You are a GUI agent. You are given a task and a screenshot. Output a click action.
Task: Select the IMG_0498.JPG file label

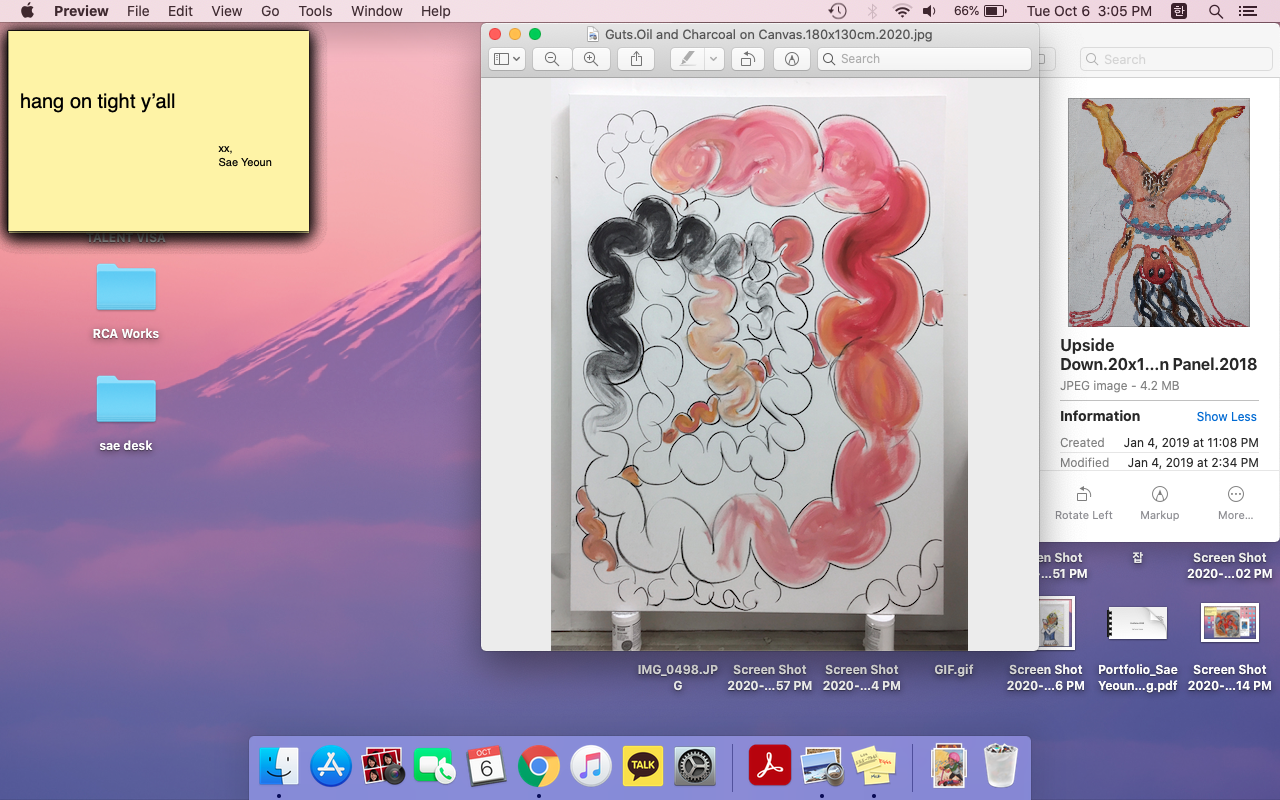[678, 678]
